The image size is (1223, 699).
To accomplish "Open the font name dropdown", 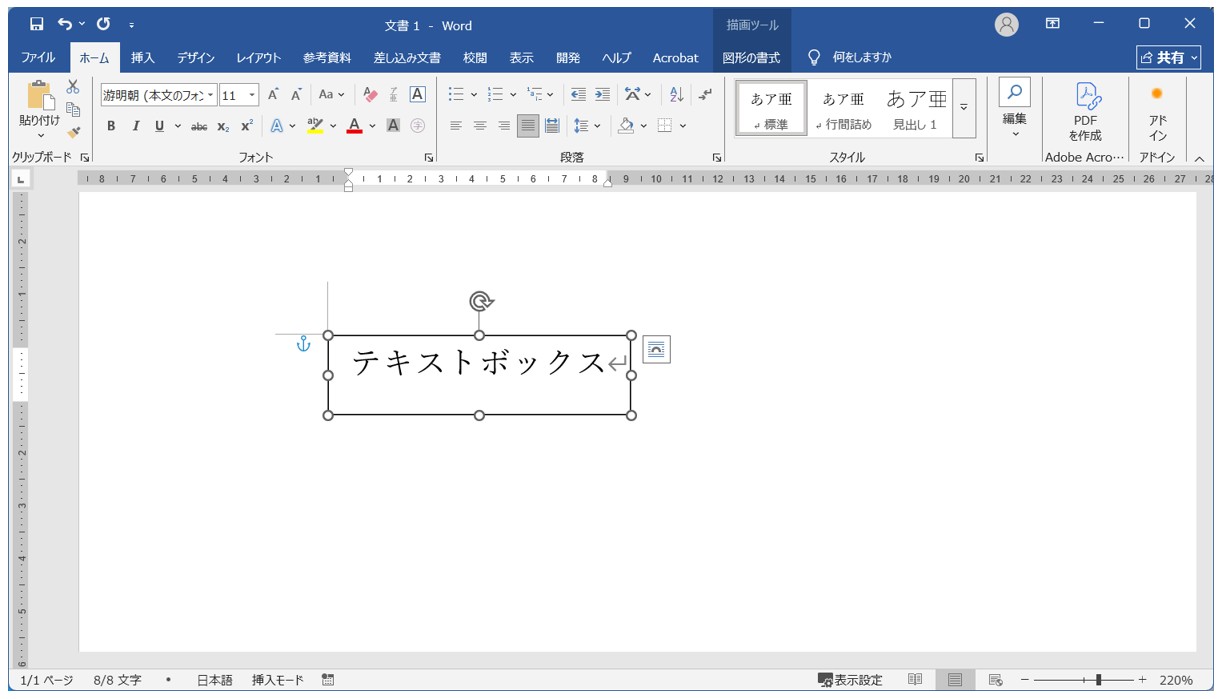I will pyautogui.click(x=210, y=95).
